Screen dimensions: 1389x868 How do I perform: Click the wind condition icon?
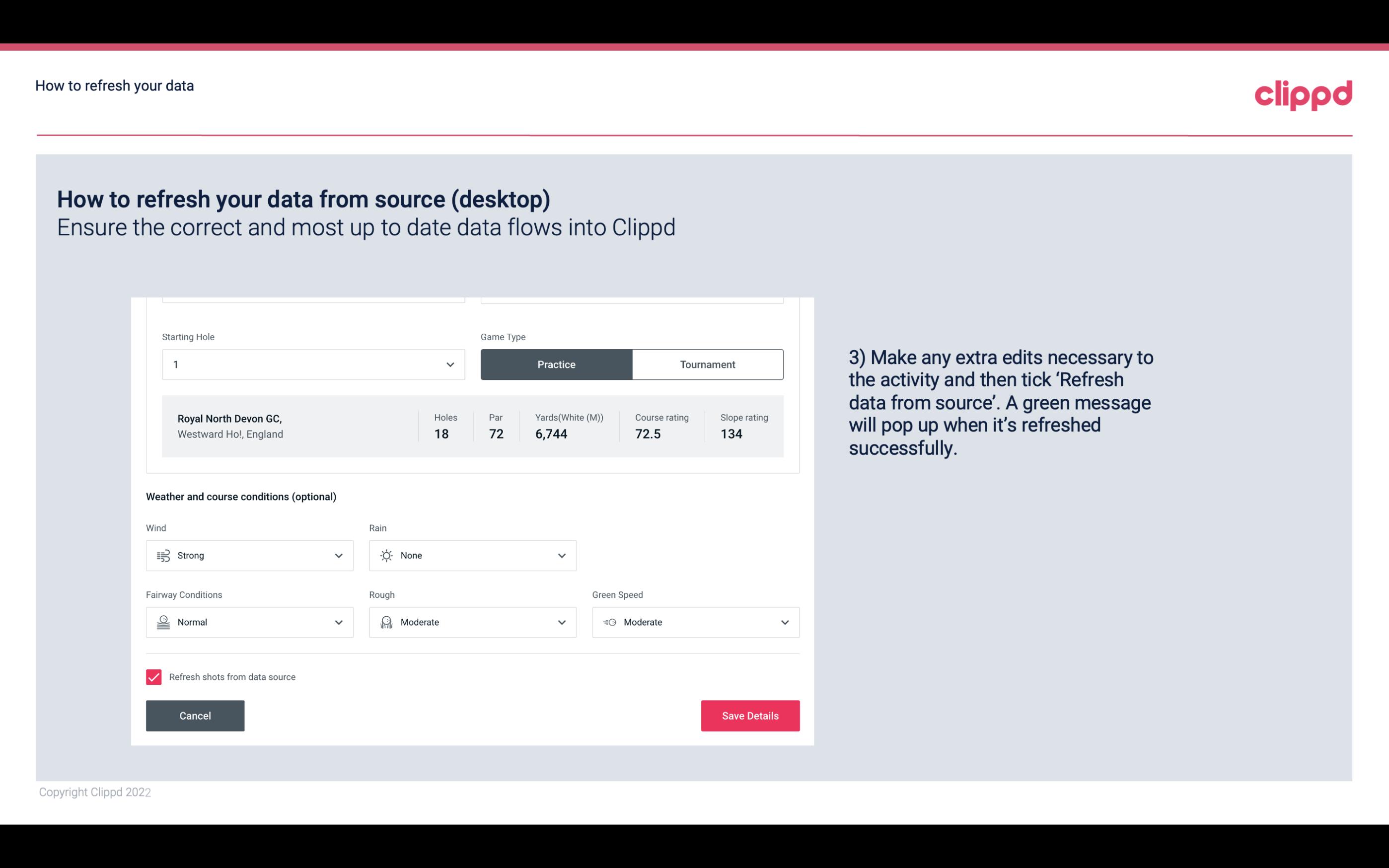[162, 555]
